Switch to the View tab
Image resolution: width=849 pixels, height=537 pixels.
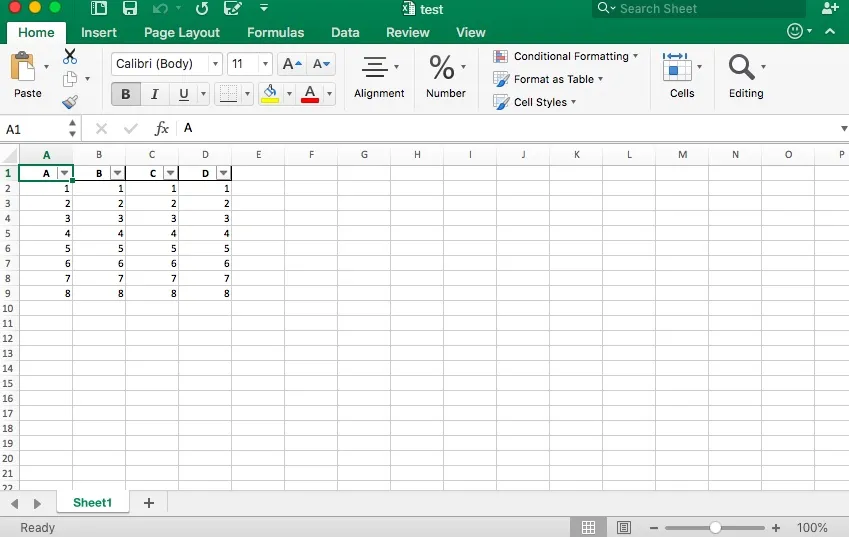(471, 32)
